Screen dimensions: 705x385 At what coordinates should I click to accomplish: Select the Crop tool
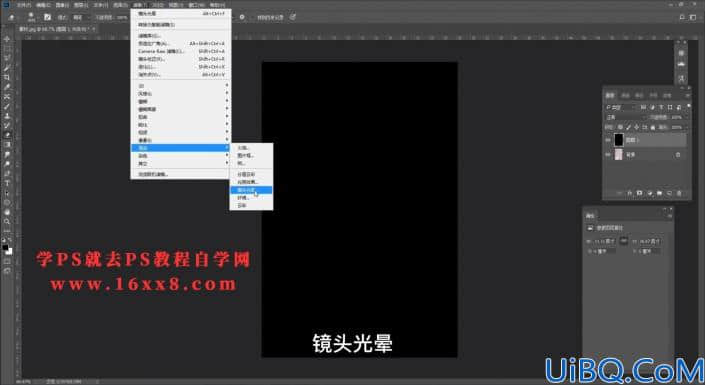(7, 77)
